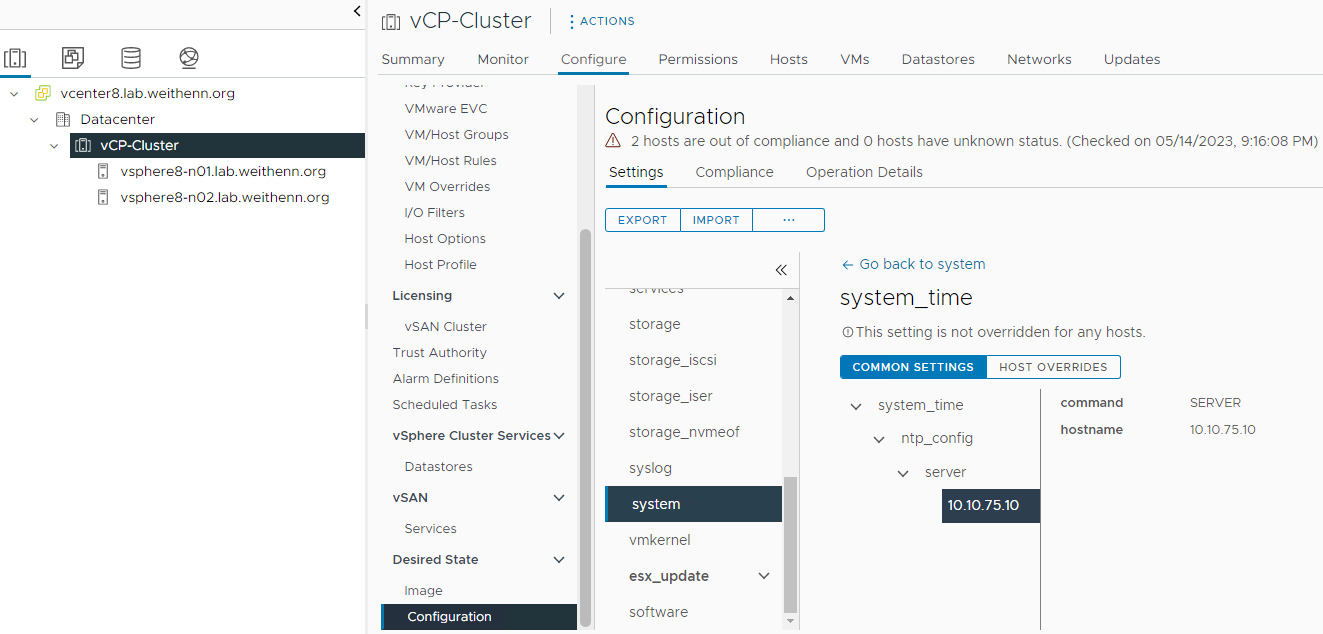Screen dimensions: 1323x634
Task: Select COMMON SETTINGS toggle button
Action: 913,367
